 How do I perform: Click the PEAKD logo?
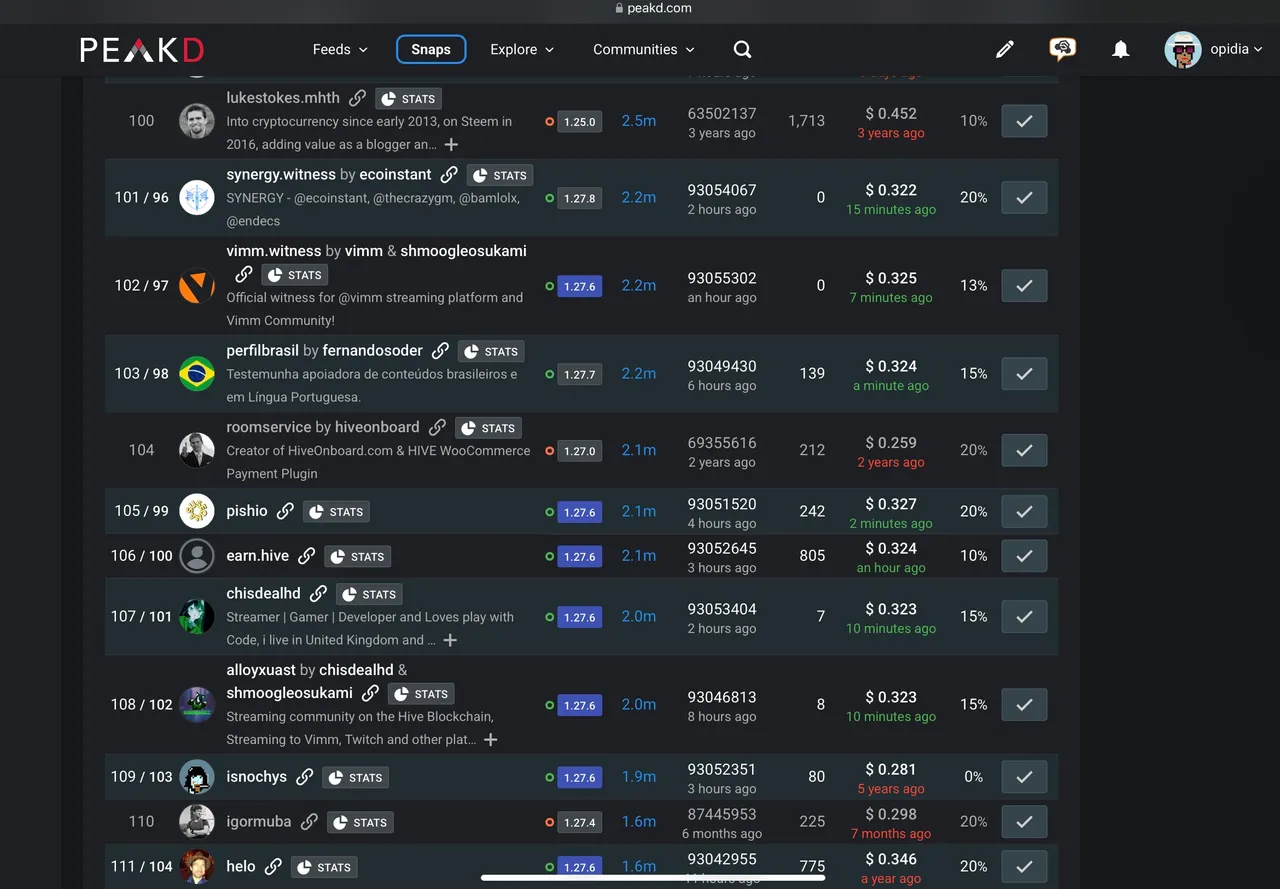[x=142, y=49]
